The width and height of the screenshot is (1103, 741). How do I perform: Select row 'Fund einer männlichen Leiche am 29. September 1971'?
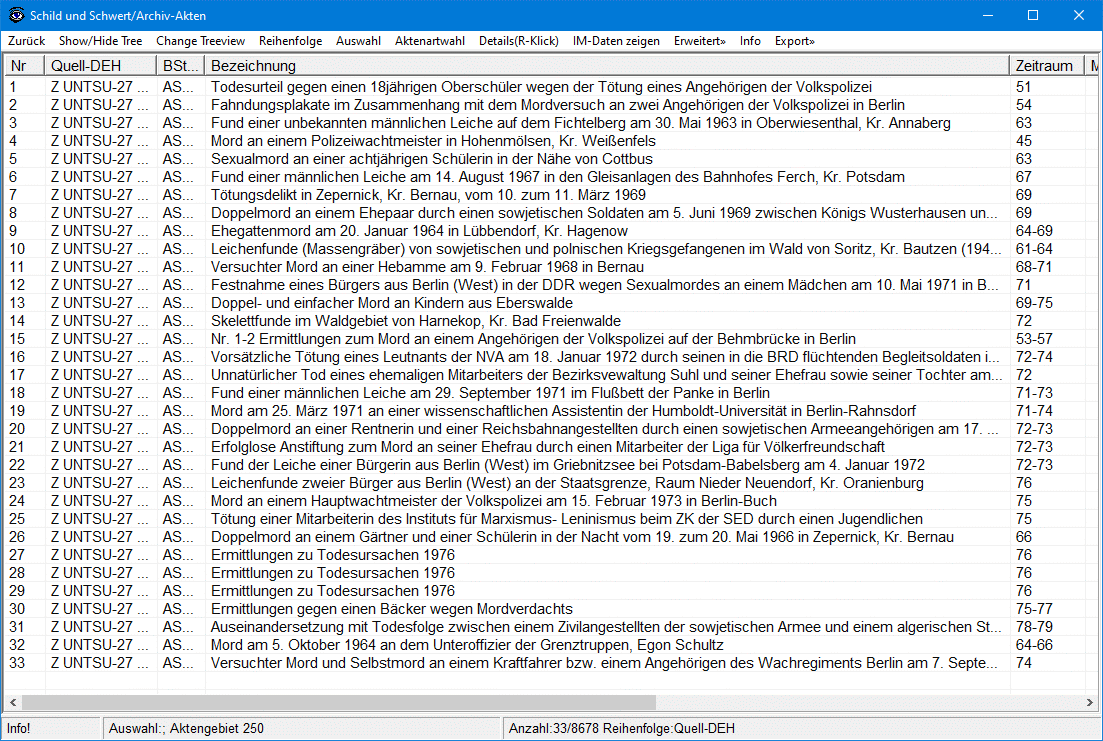(x=550, y=393)
